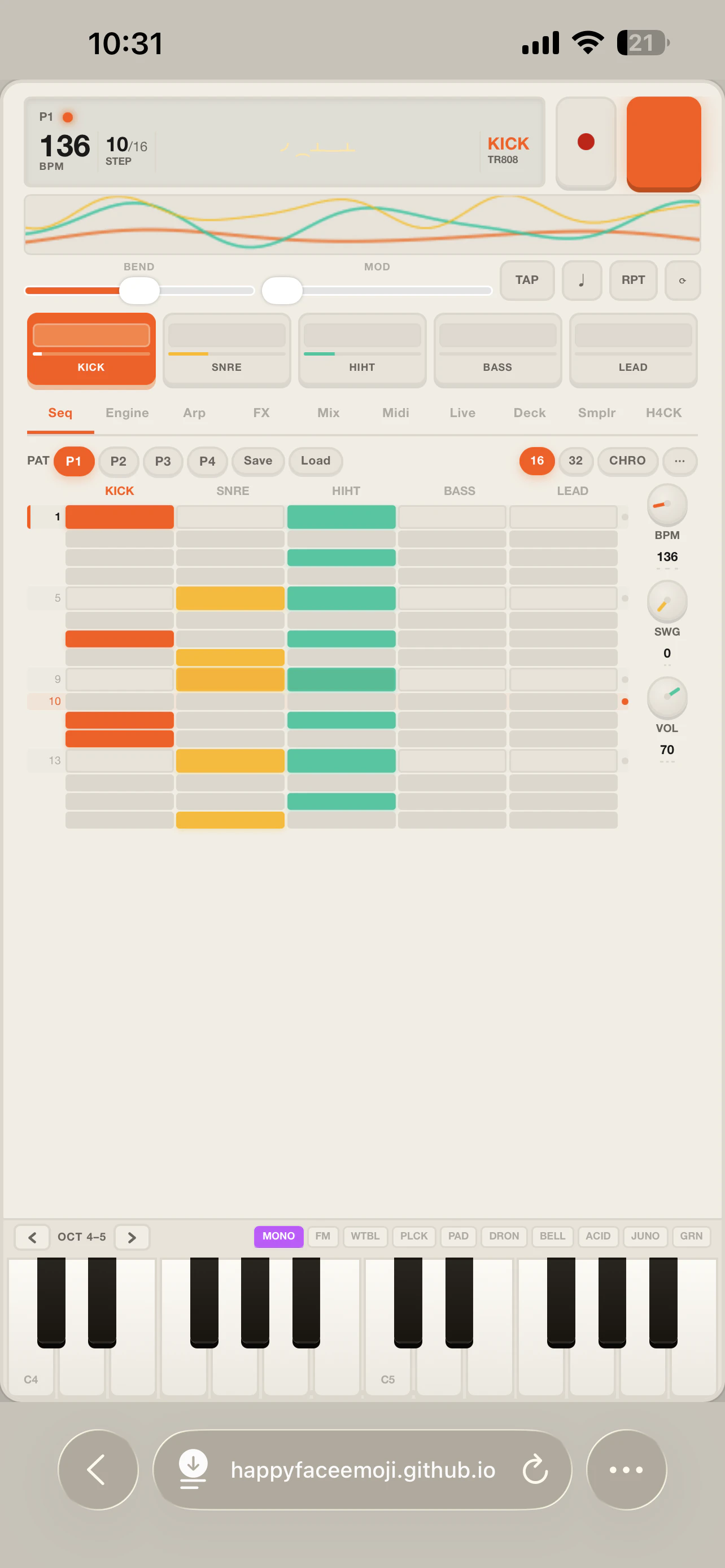Toggle LEAD step 1 cell
Viewport: 725px width, 1568px height.
564,518
